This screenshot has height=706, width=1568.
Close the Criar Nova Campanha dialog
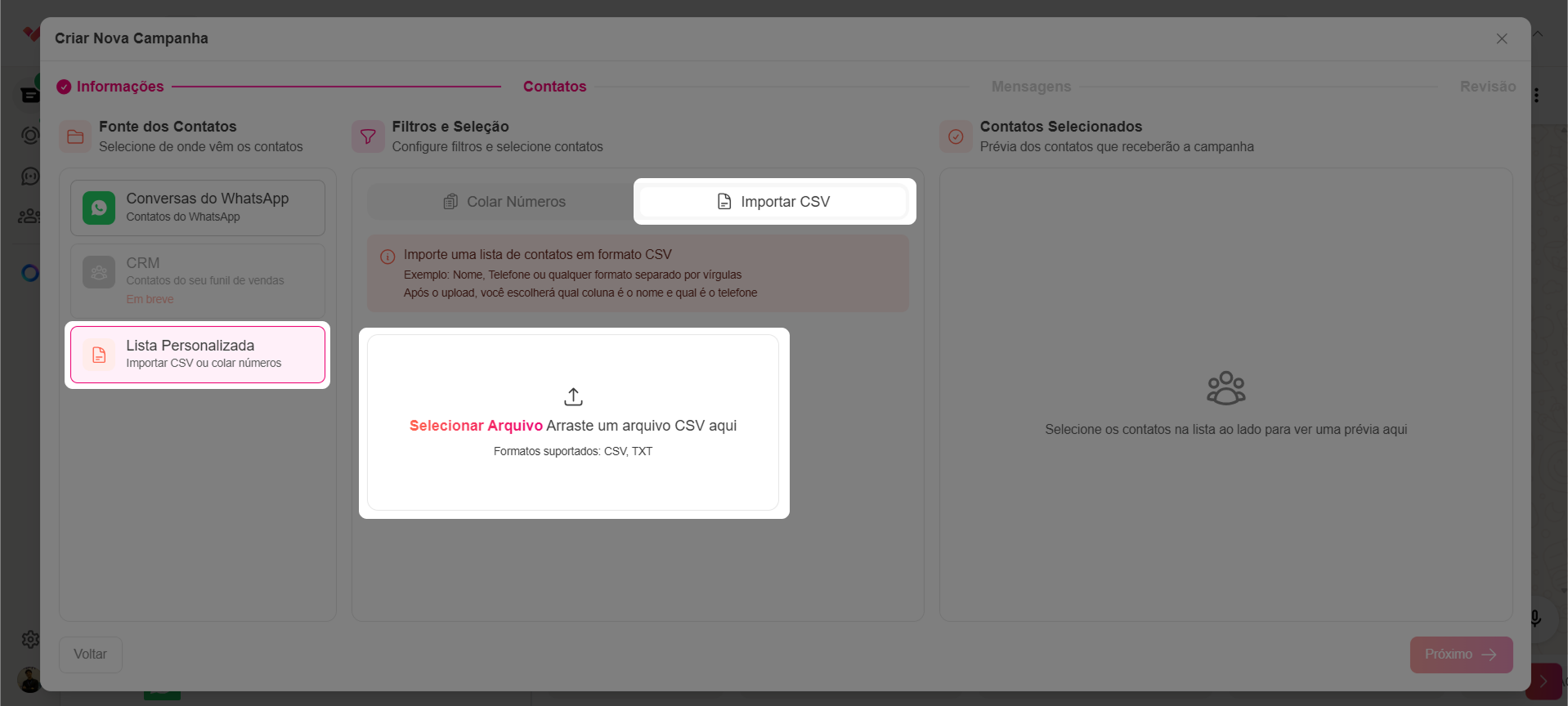point(1502,38)
